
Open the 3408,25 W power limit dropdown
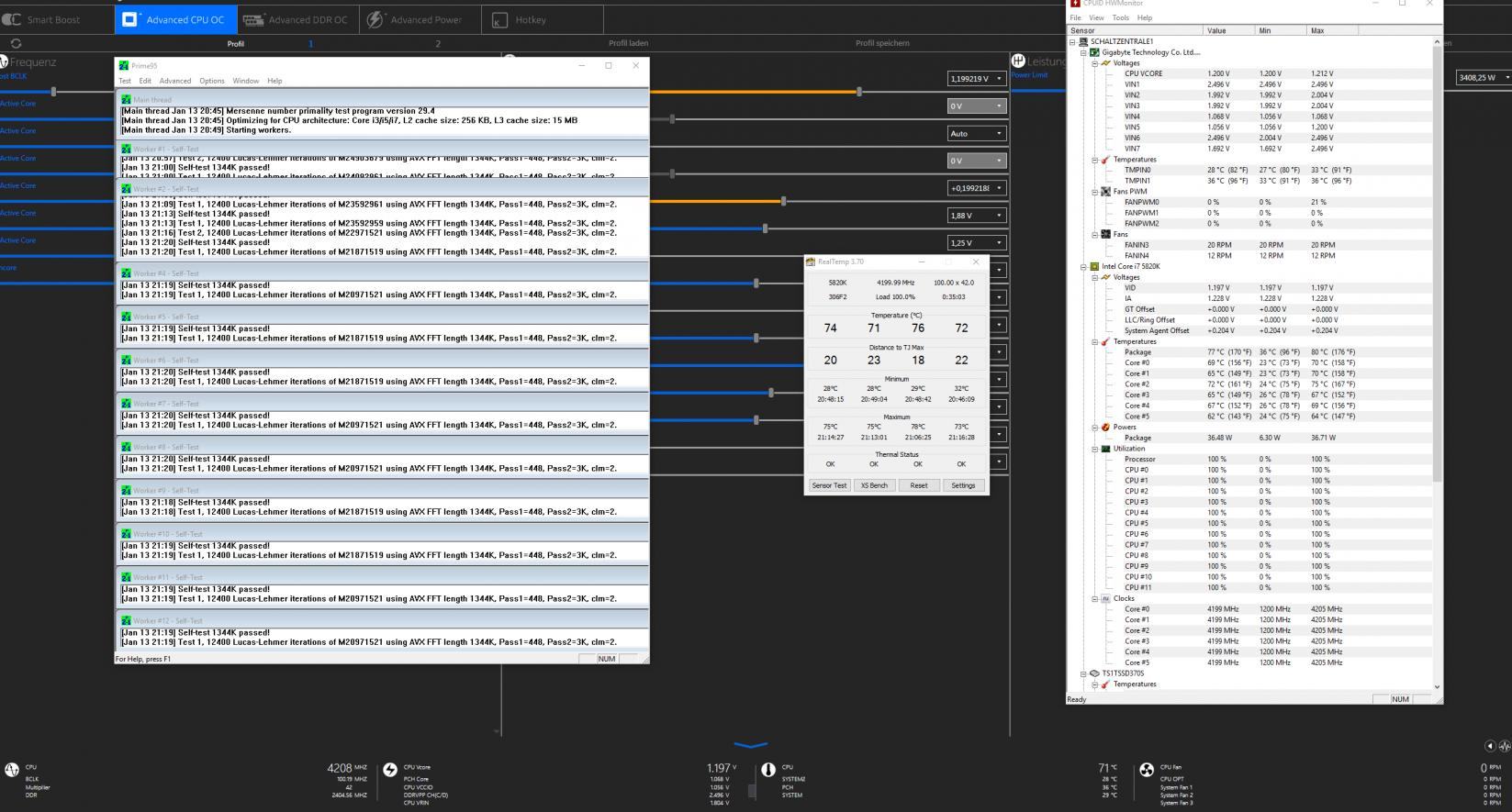(1484, 78)
